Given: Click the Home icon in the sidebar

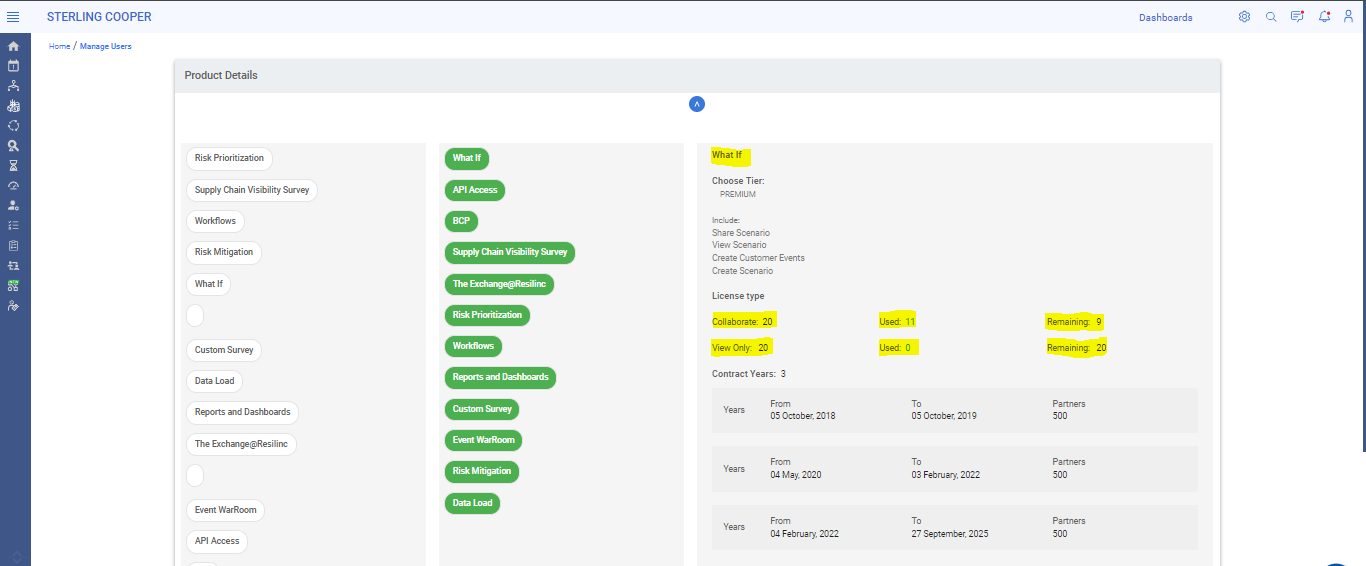Looking at the screenshot, I should 13,46.
